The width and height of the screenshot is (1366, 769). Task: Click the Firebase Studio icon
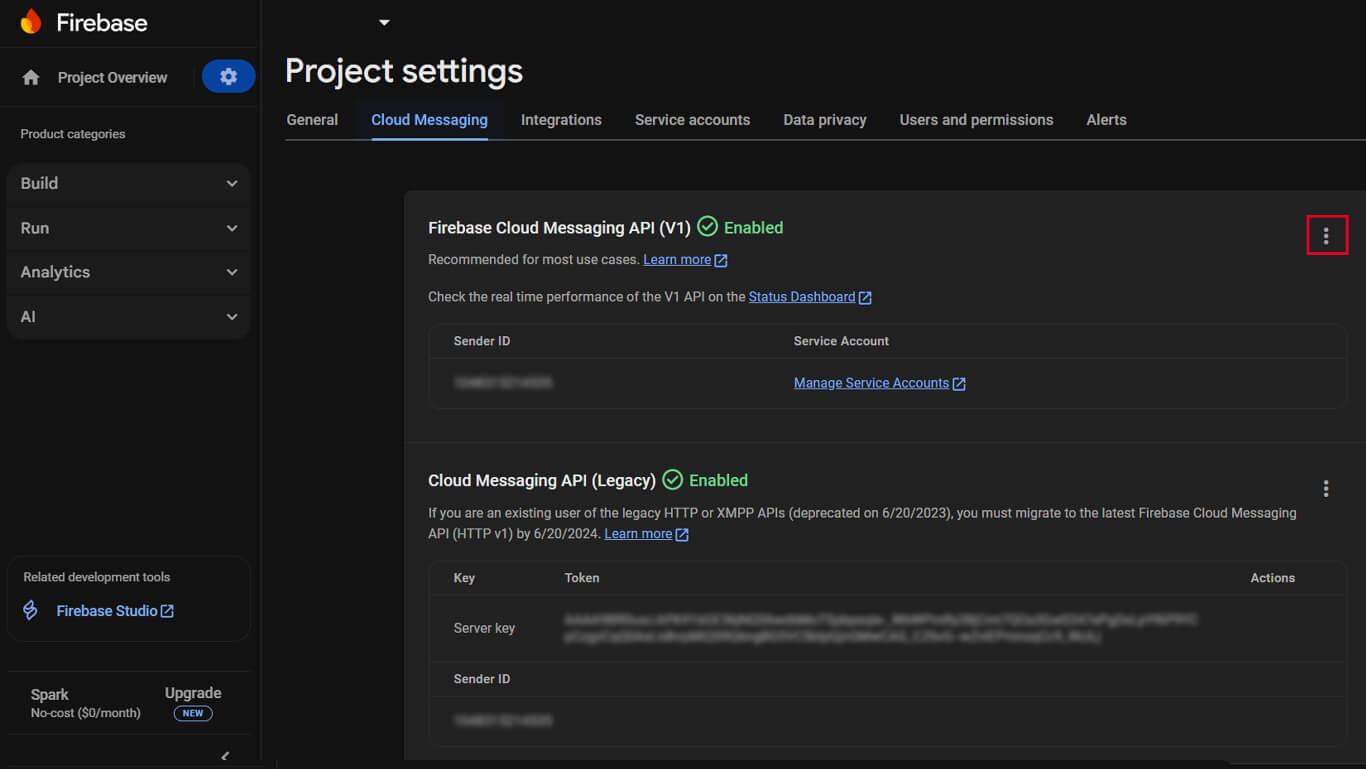31,611
